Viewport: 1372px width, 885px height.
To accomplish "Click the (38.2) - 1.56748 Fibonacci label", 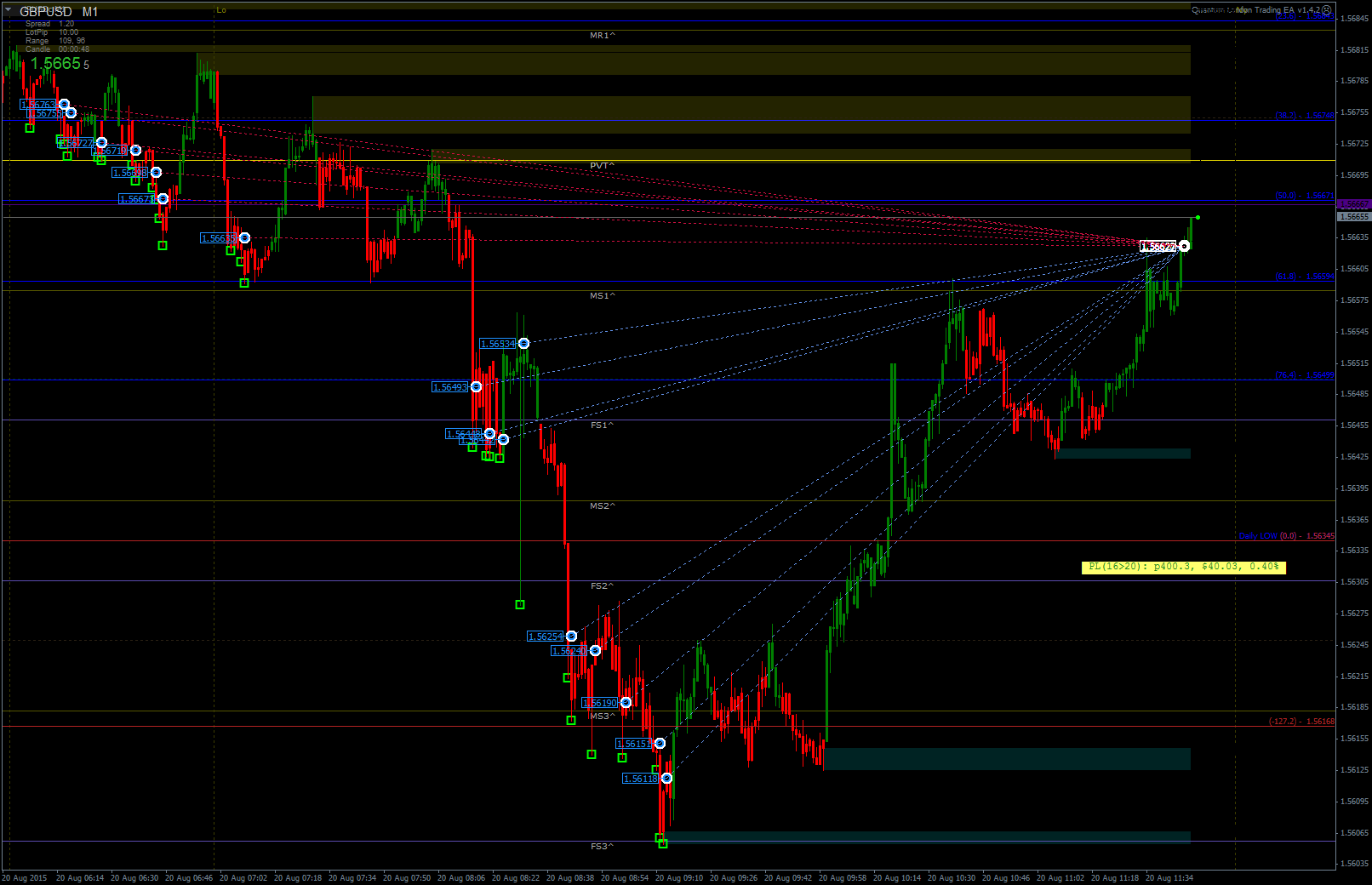I will tap(1305, 116).
